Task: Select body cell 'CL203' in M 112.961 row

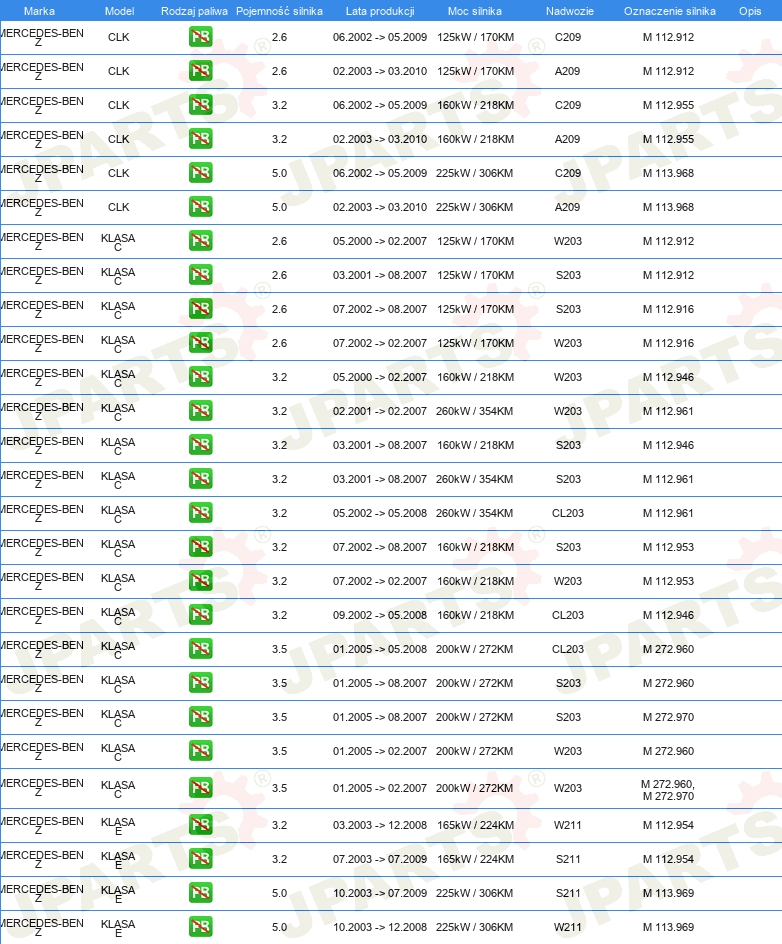Action: click(568, 514)
